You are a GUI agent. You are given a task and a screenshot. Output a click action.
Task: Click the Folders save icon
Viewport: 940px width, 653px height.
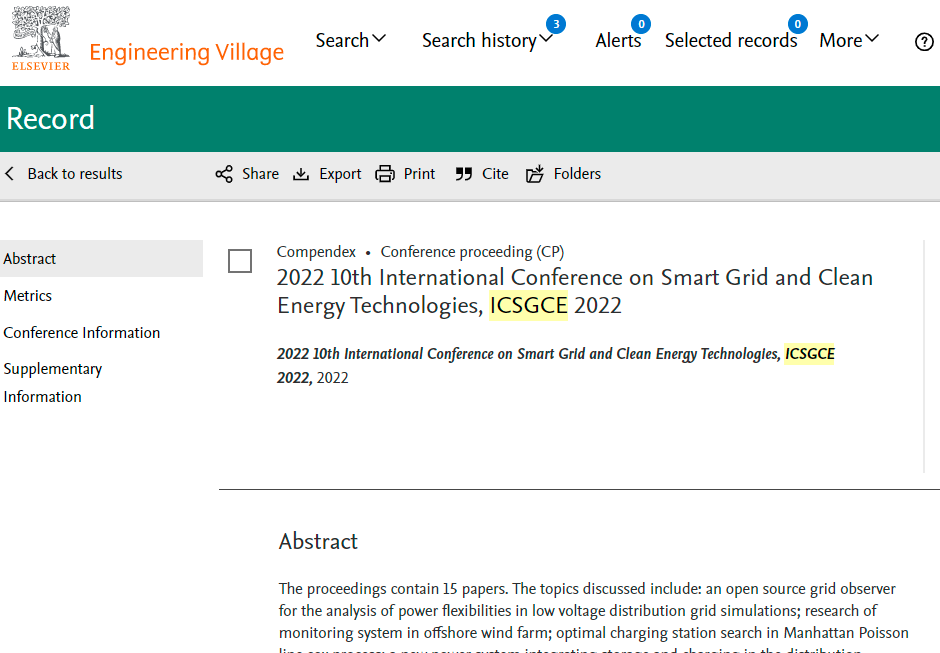(x=535, y=174)
